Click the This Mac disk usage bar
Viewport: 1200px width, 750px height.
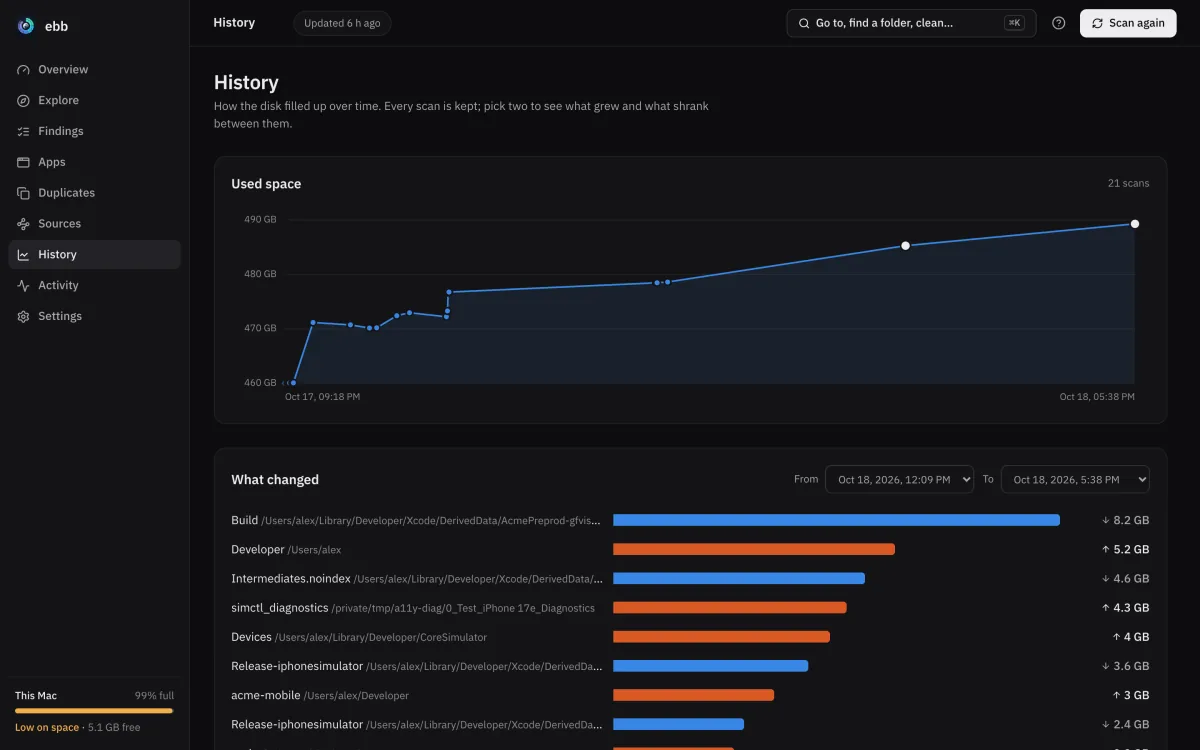click(x=94, y=711)
